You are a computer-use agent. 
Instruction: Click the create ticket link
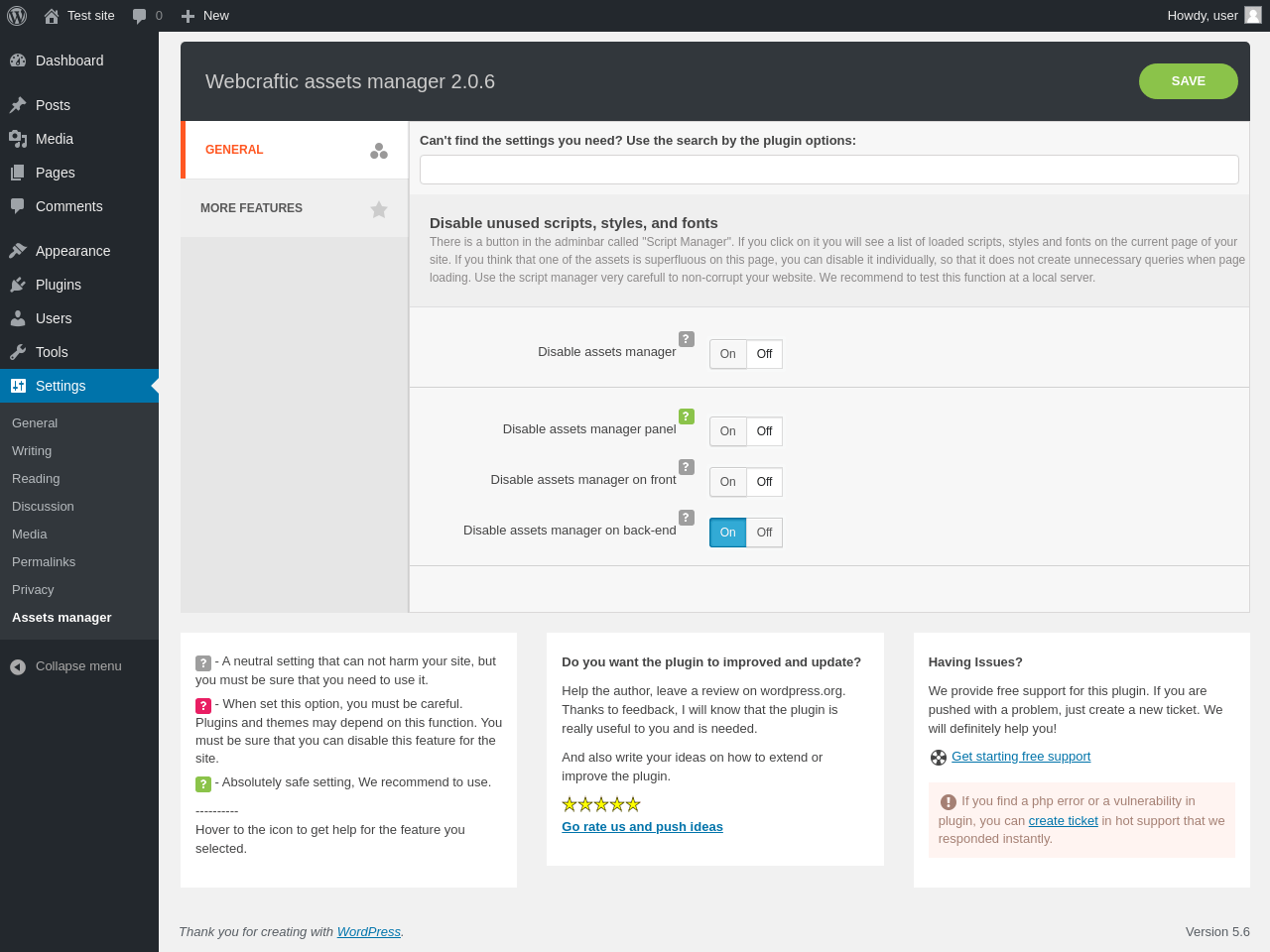pos(1064,820)
